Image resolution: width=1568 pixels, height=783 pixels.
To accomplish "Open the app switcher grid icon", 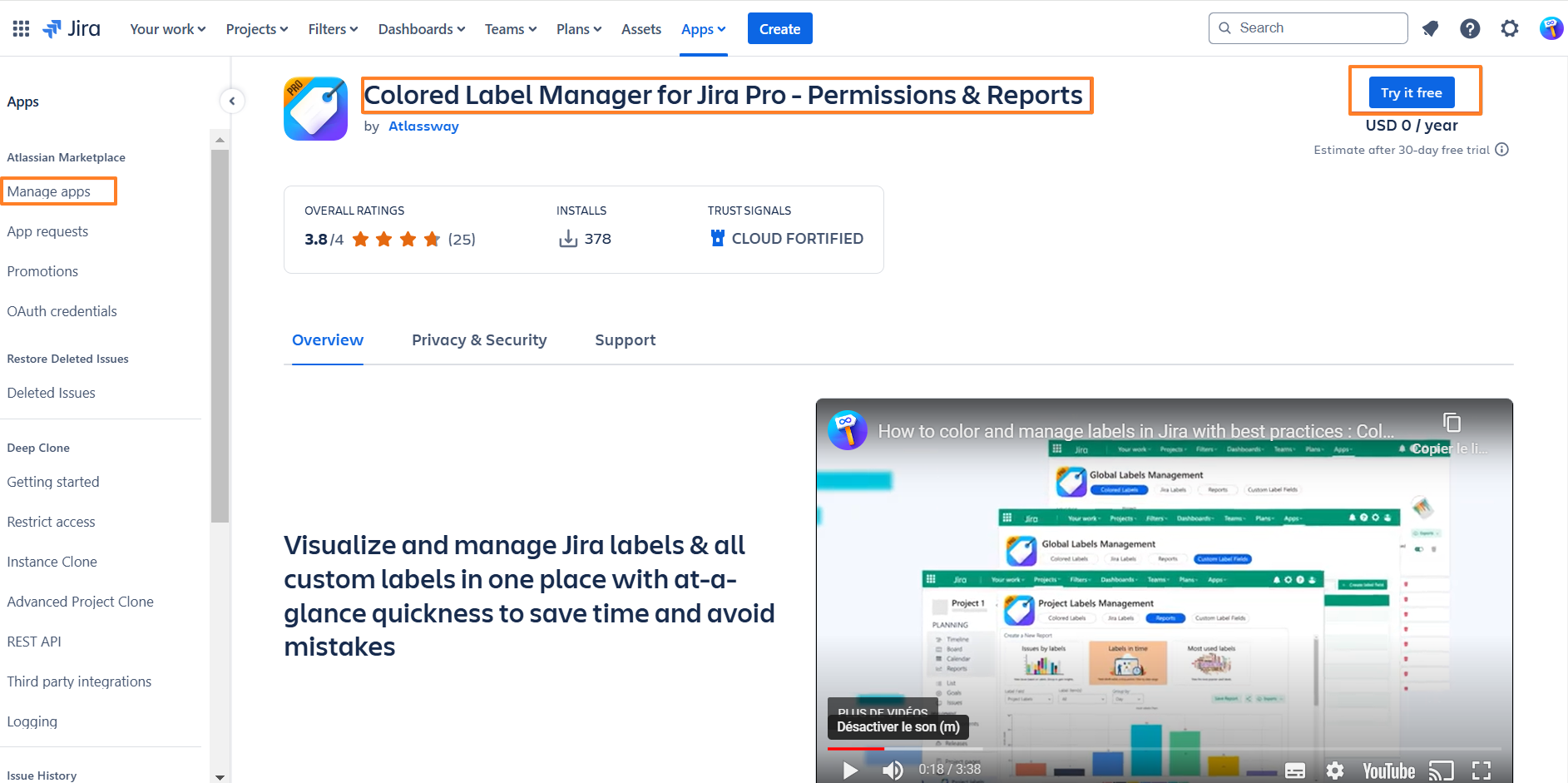I will coord(21,29).
